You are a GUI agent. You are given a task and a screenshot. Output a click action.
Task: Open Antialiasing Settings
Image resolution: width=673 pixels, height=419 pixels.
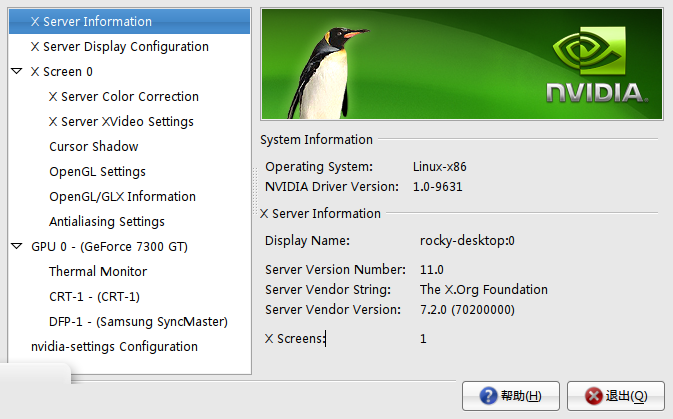pyautogui.click(x=107, y=222)
